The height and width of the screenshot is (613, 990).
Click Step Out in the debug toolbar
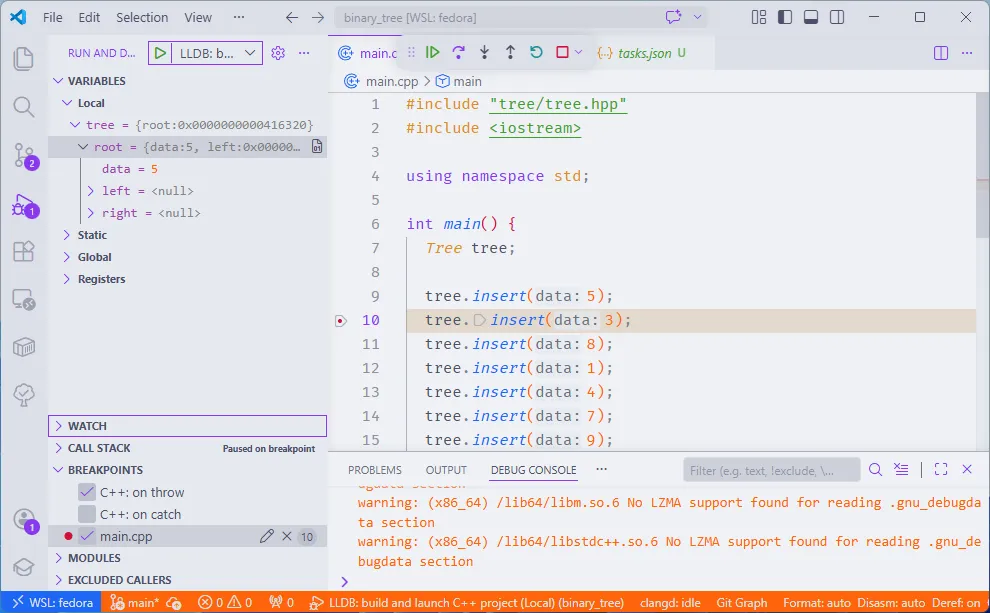[510, 52]
